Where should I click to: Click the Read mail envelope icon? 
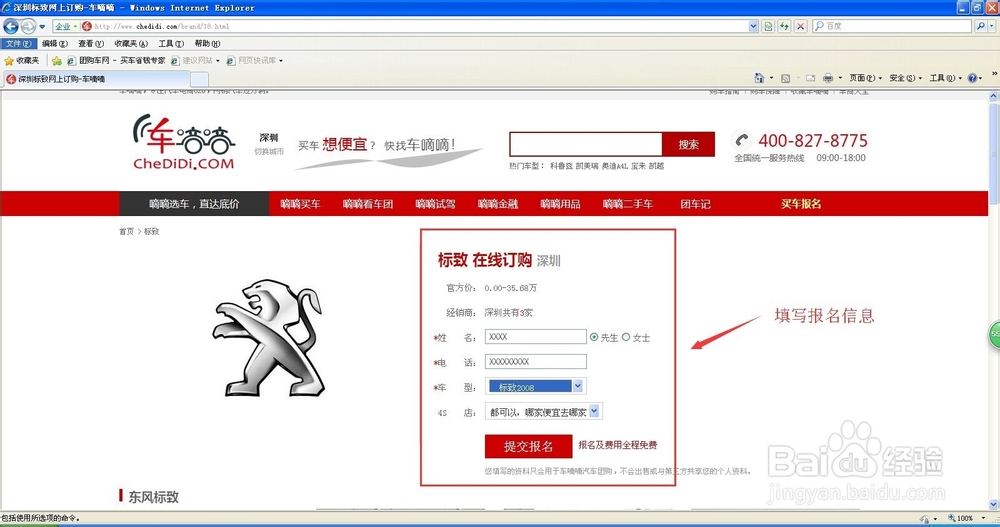[810, 78]
